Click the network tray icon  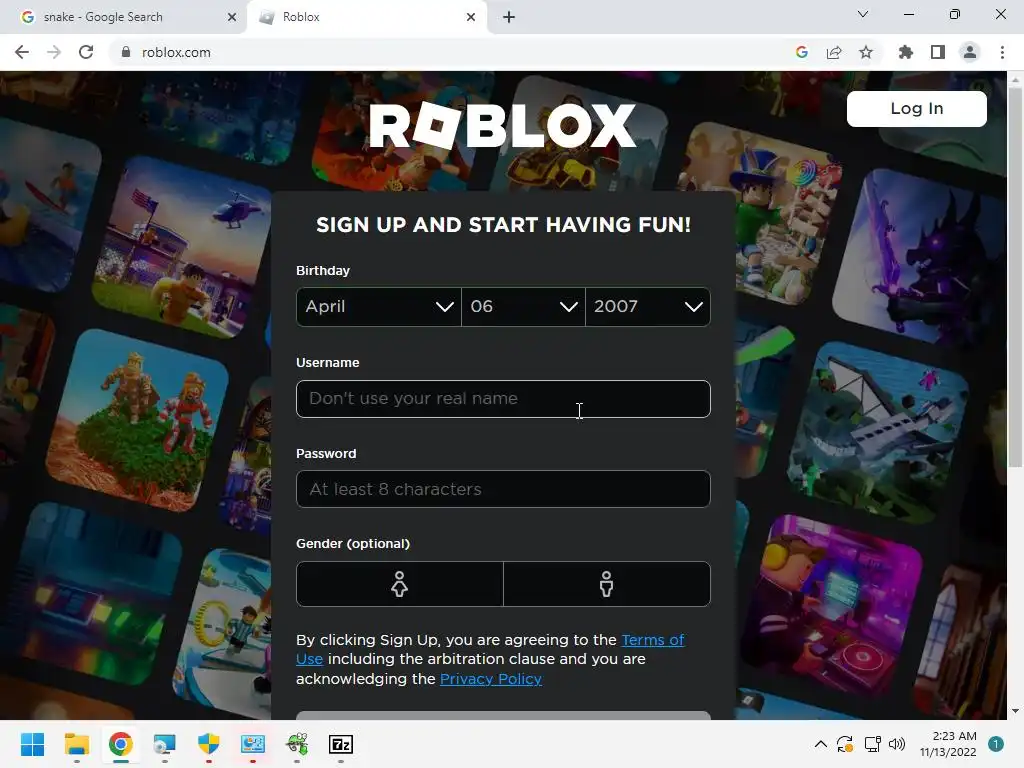coord(872,744)
